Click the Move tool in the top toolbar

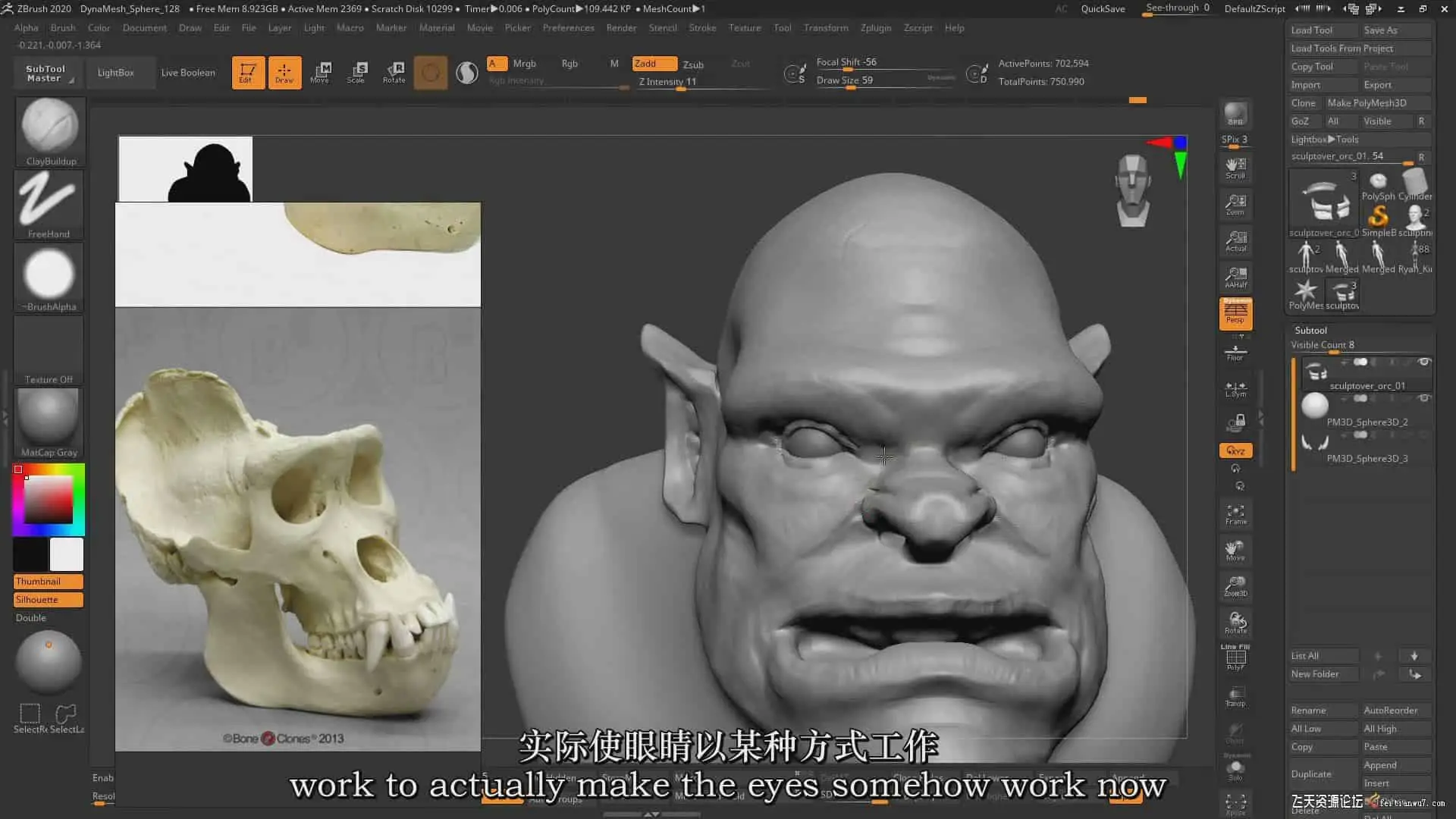321,72
